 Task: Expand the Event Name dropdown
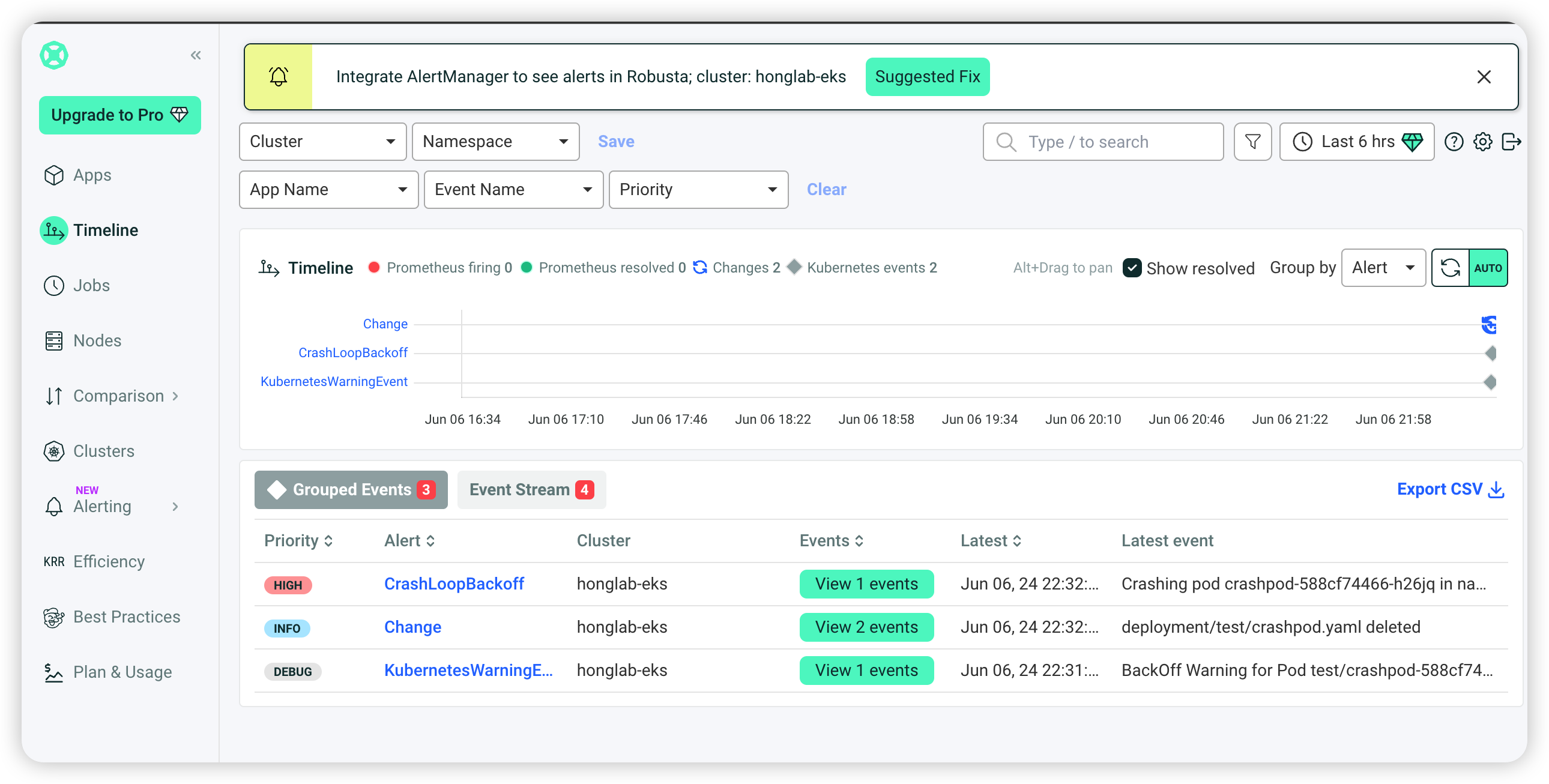click(513, 190)
